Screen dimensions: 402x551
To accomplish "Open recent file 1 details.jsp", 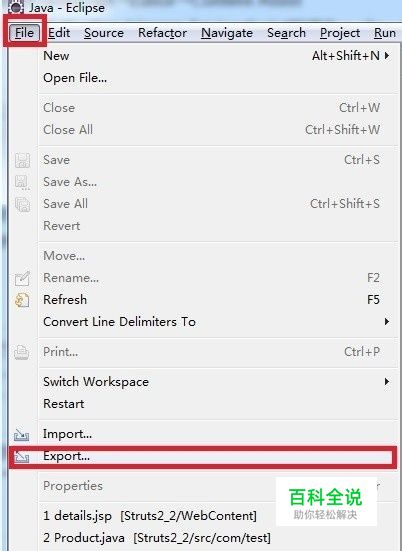I will [x=150, y=516].
